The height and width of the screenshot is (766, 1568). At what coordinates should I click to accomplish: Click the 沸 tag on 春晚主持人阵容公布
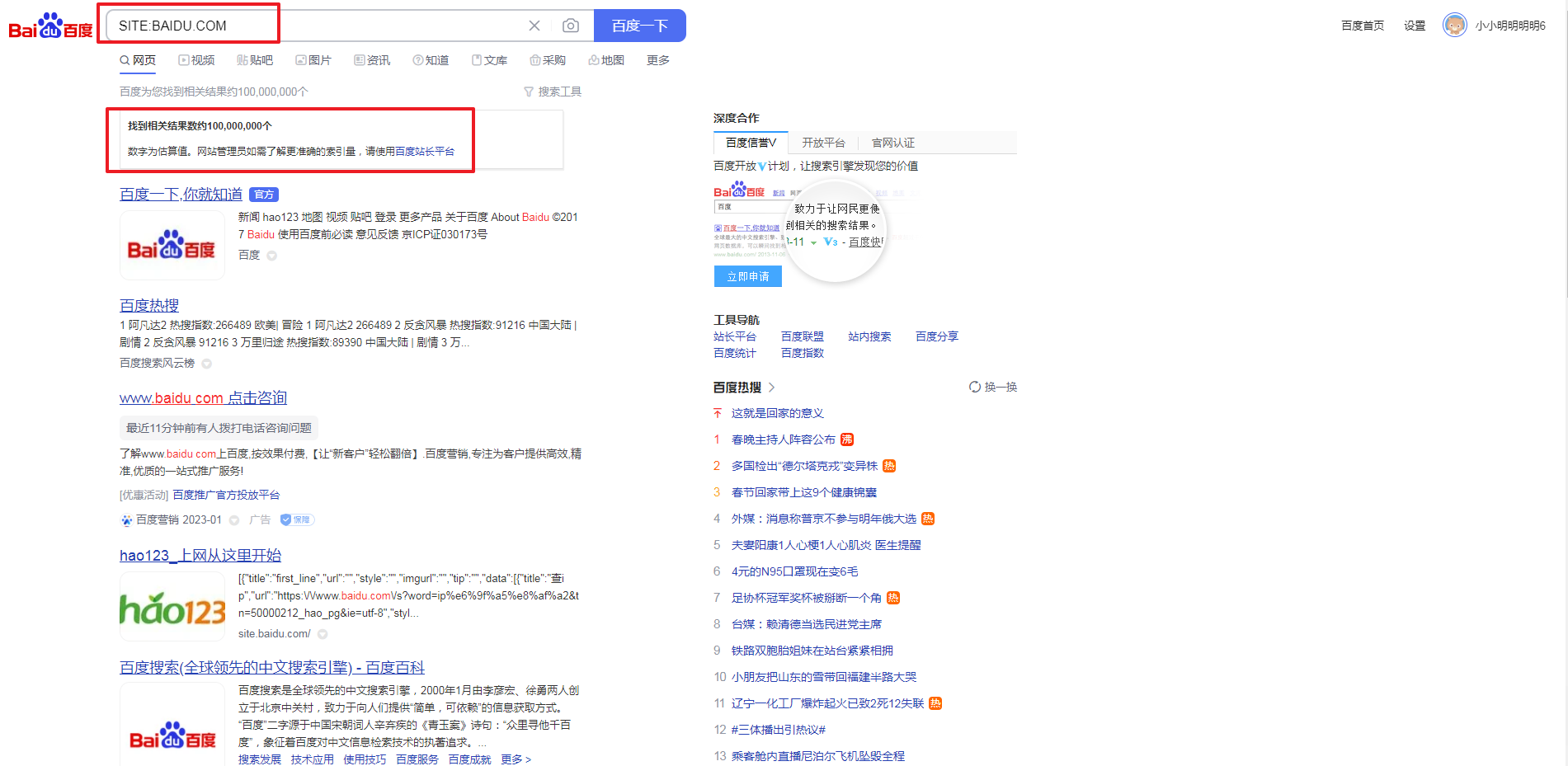pyautogui.click(x=847, y=439)
